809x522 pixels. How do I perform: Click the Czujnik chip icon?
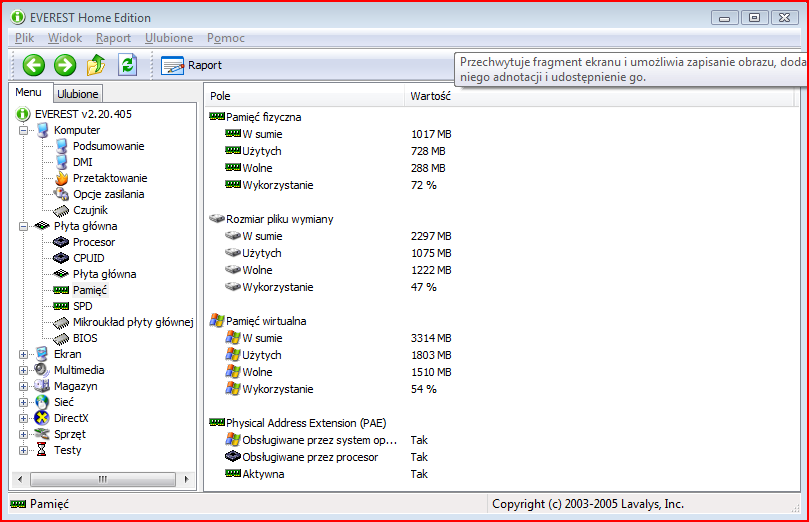tap(61, 210)
